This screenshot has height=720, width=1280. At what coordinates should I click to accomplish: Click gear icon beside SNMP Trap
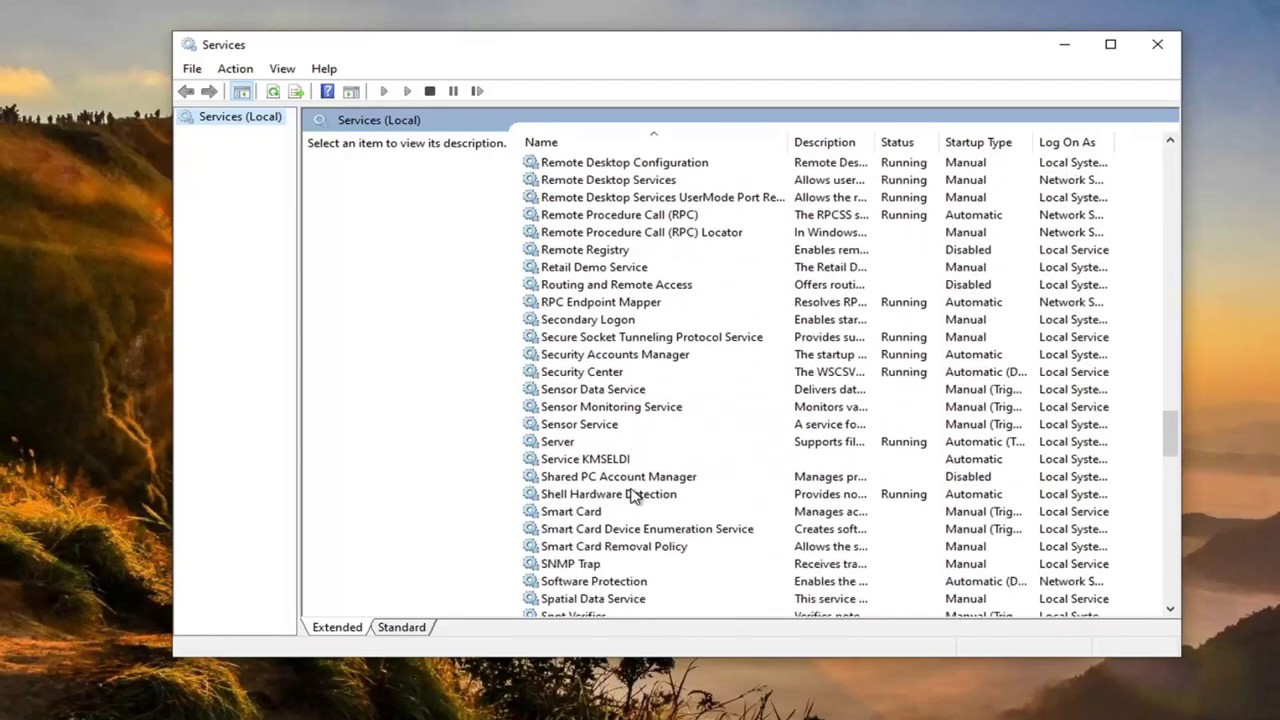[530, 564]
